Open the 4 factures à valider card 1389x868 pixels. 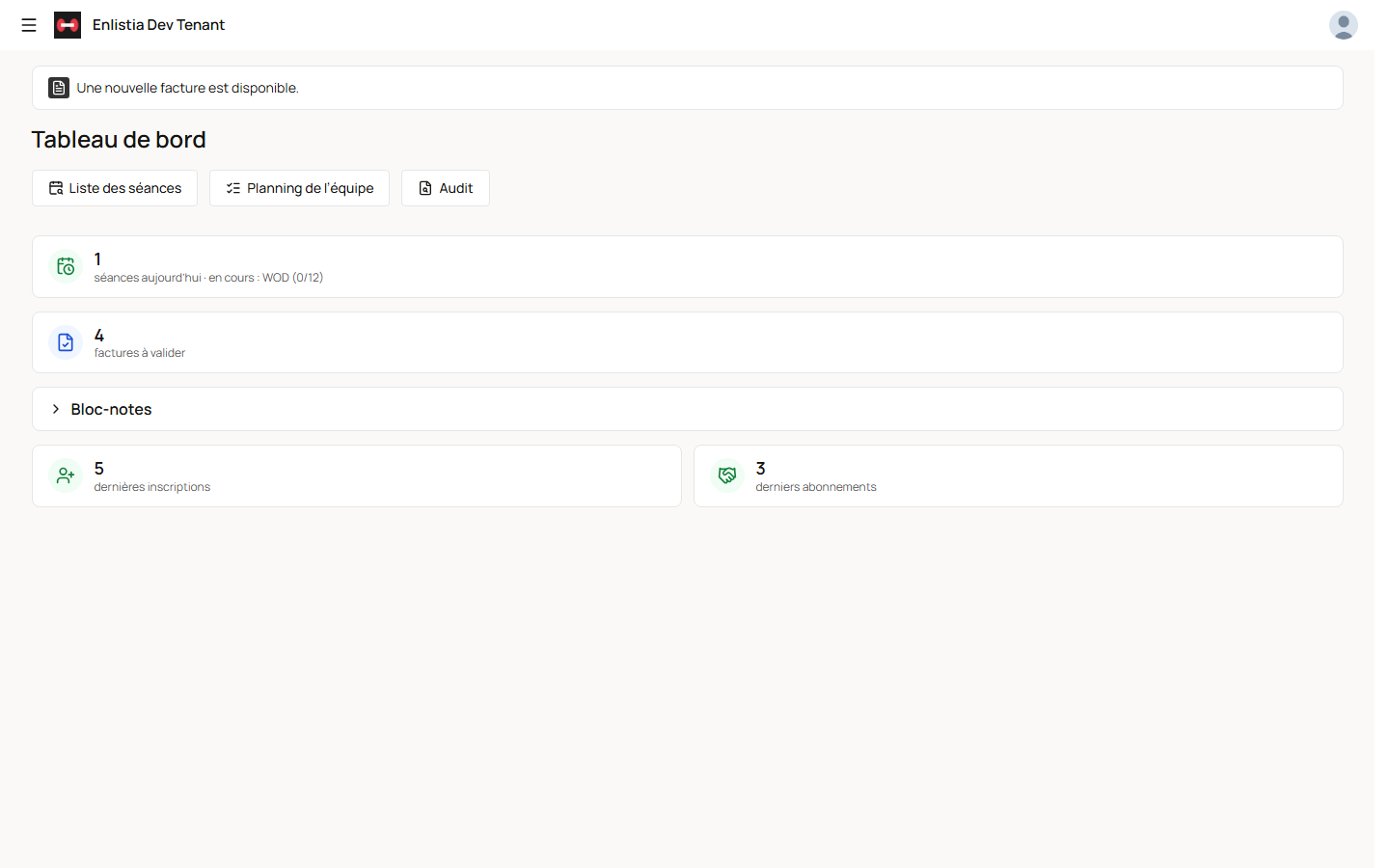pyautogui.click(x=687, y=342)
